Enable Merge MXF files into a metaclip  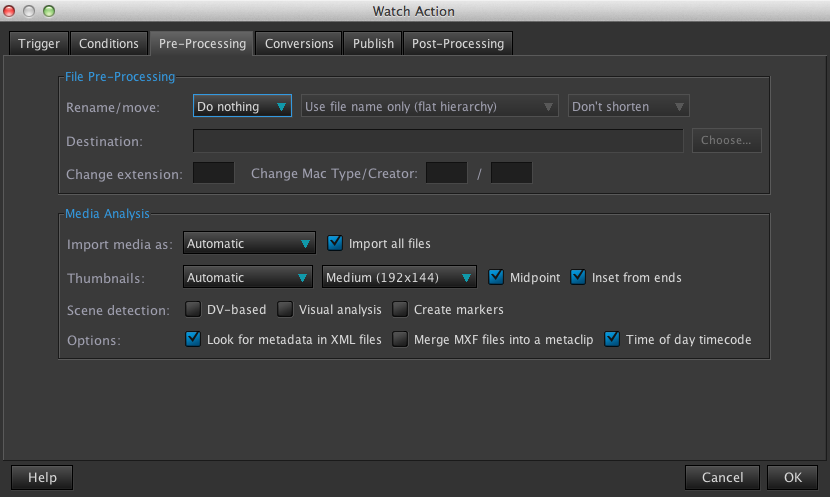pyautogui.click(x=400, y=340)
